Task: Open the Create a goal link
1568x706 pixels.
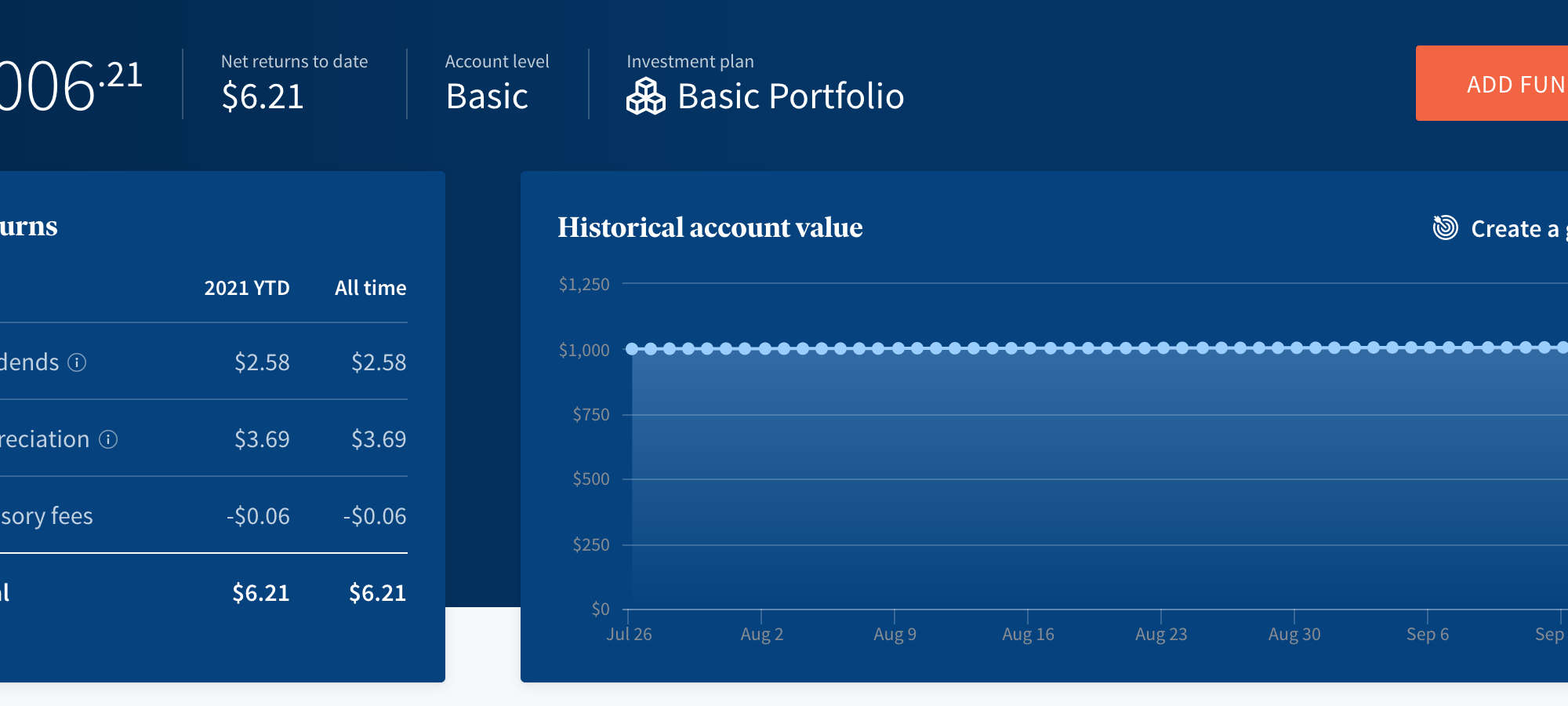Action: tap(1517, 229)
